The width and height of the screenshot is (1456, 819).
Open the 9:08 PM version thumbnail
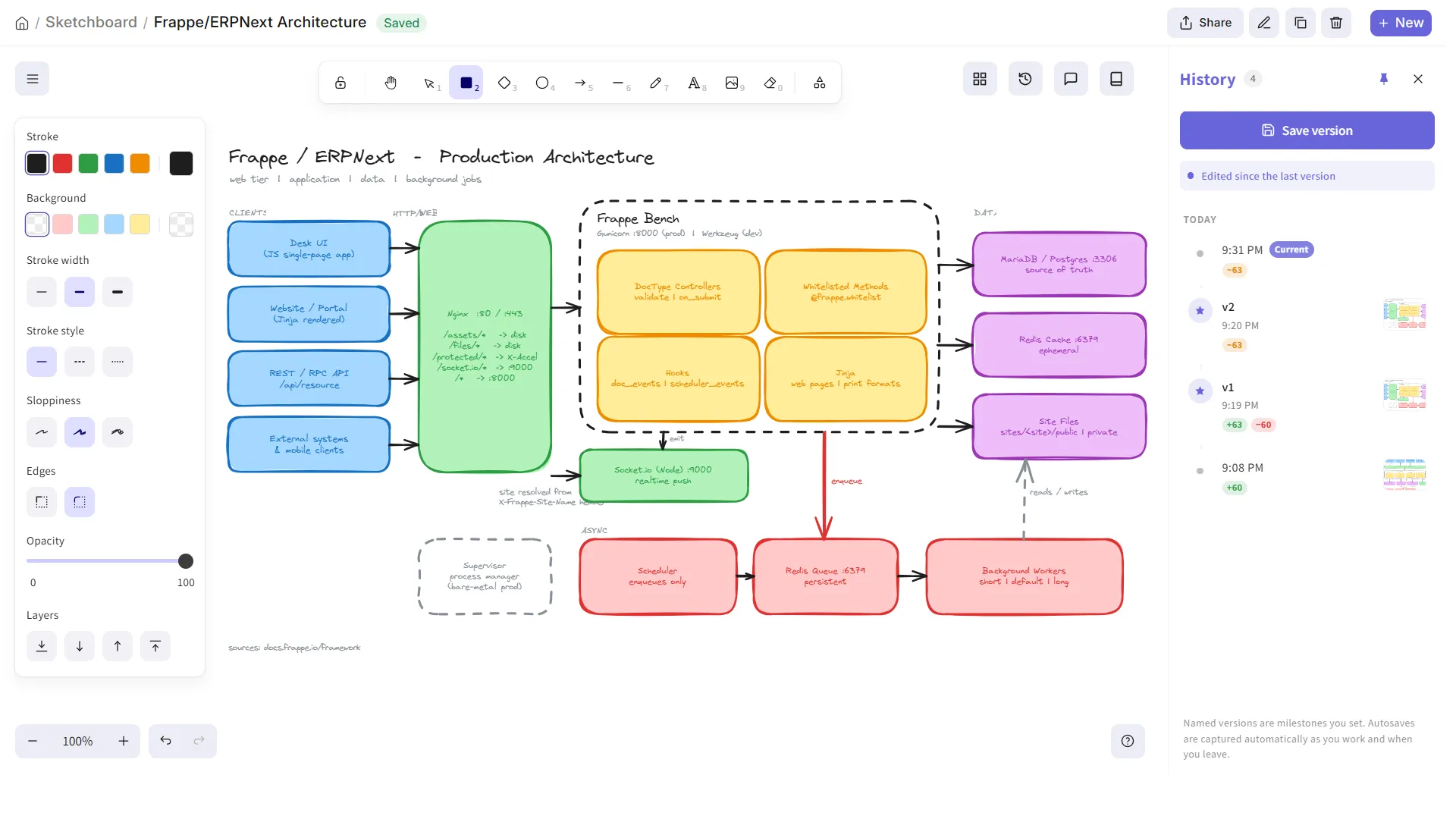point(1404,475)
